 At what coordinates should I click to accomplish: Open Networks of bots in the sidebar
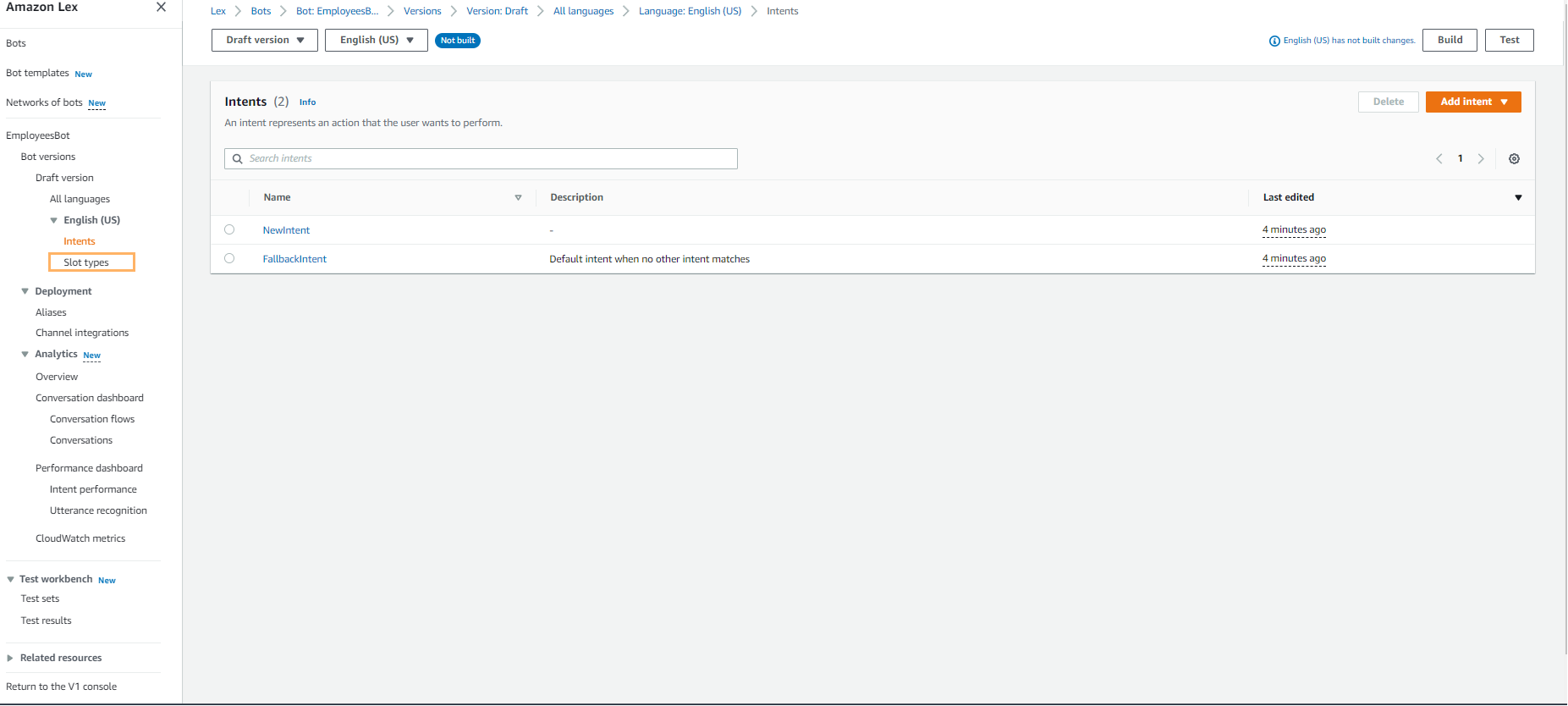pyautogui.click(x=44, y=103)
